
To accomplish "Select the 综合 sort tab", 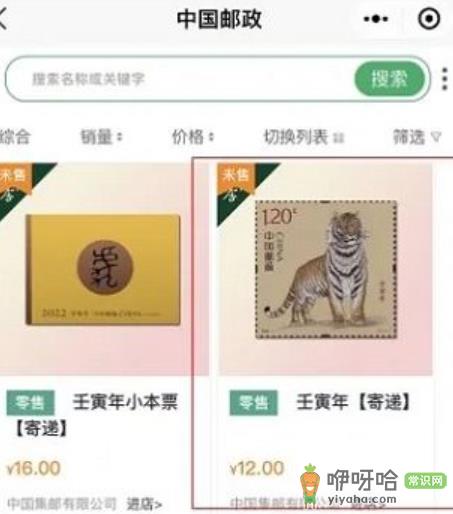I will click(15, 137).
